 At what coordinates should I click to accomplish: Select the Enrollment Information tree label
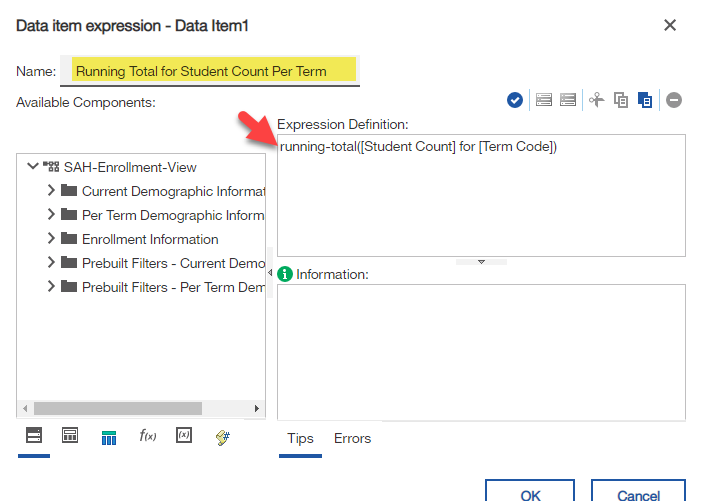click(150, 239)
